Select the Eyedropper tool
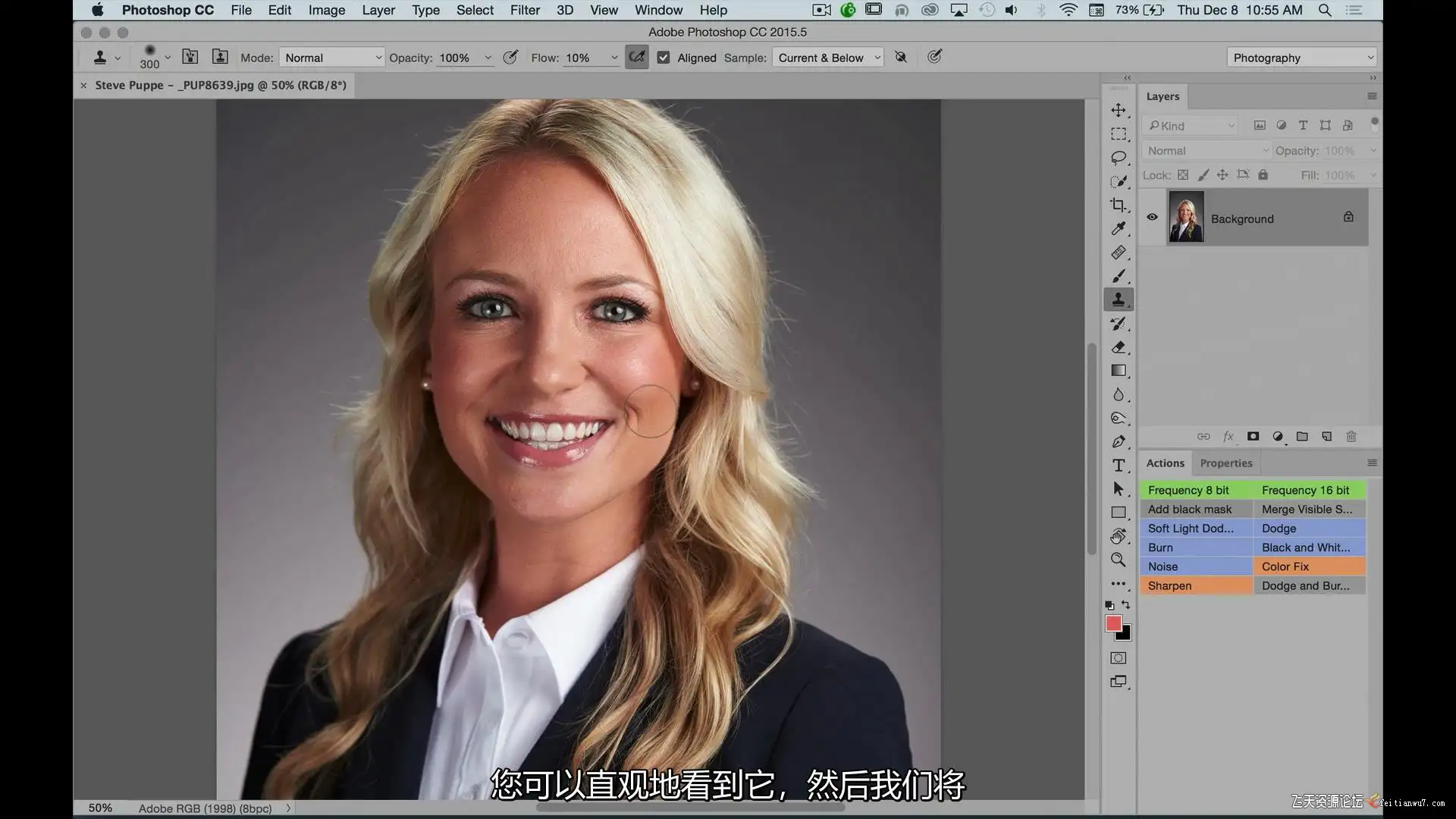 (x=1118, y=228)
